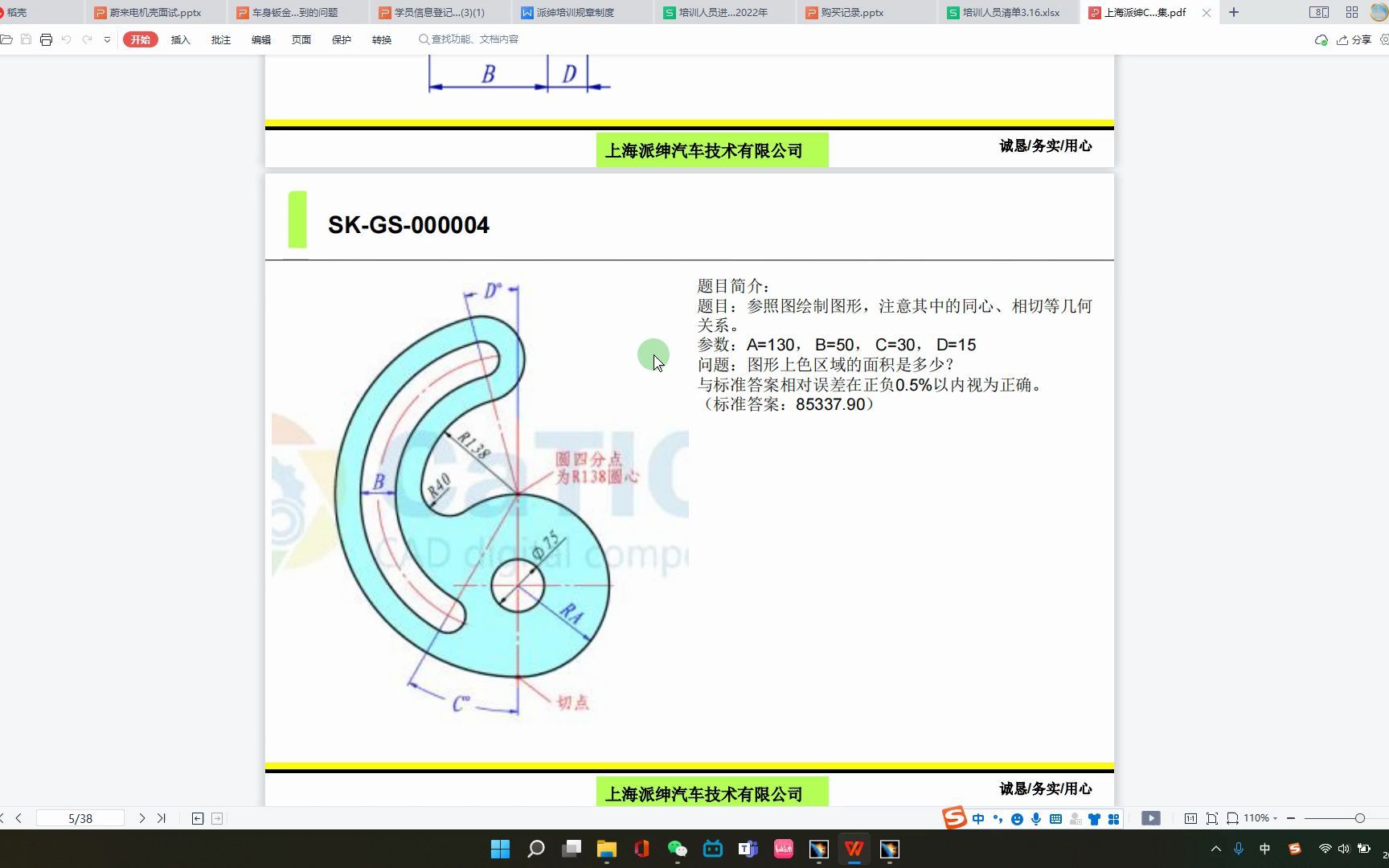Click the fit-to-page view icon
1389x868 pixels.
coord(1212,818)
